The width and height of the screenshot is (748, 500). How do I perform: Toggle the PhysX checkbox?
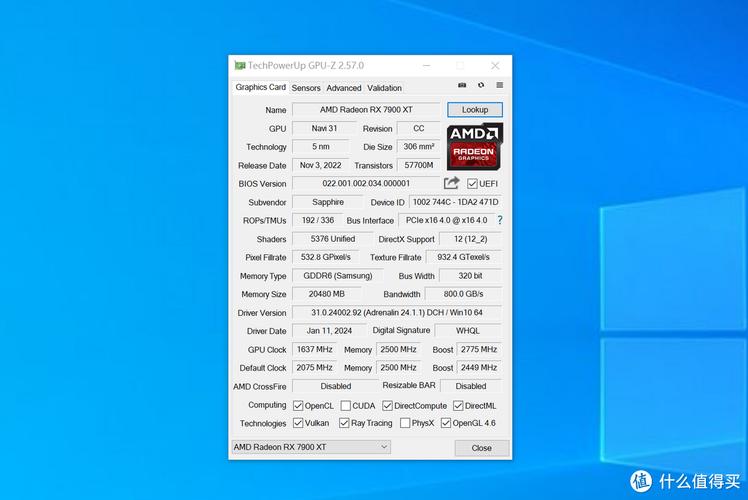[405, 423]
